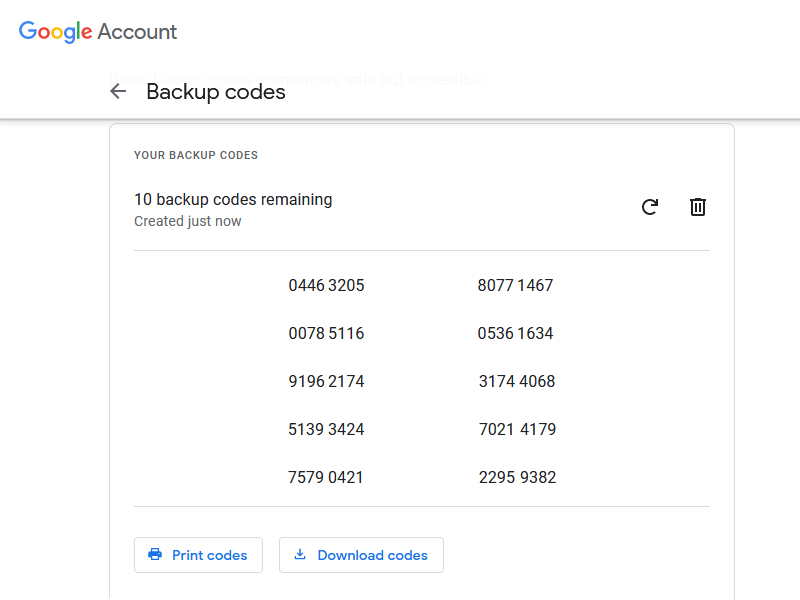Click the Backup codes page title

pos(216,92)
